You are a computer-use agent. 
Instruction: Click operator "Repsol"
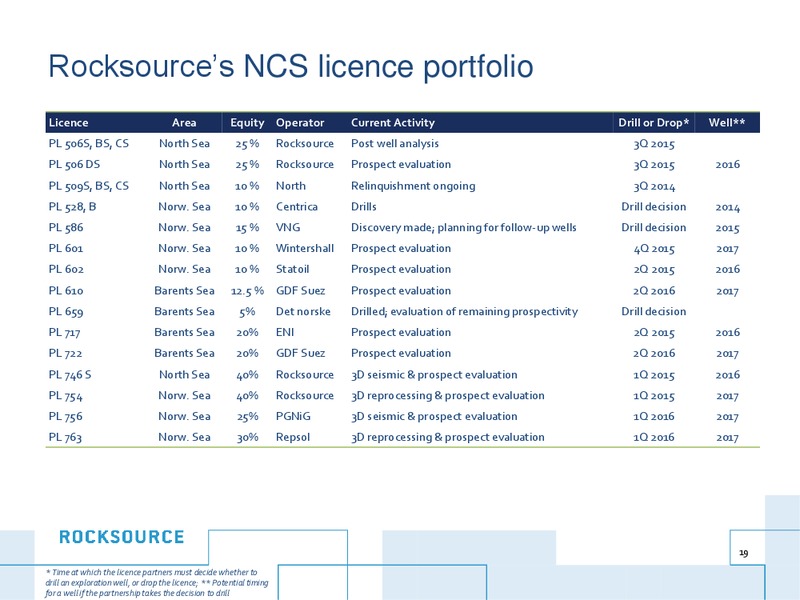click(293, 438)
